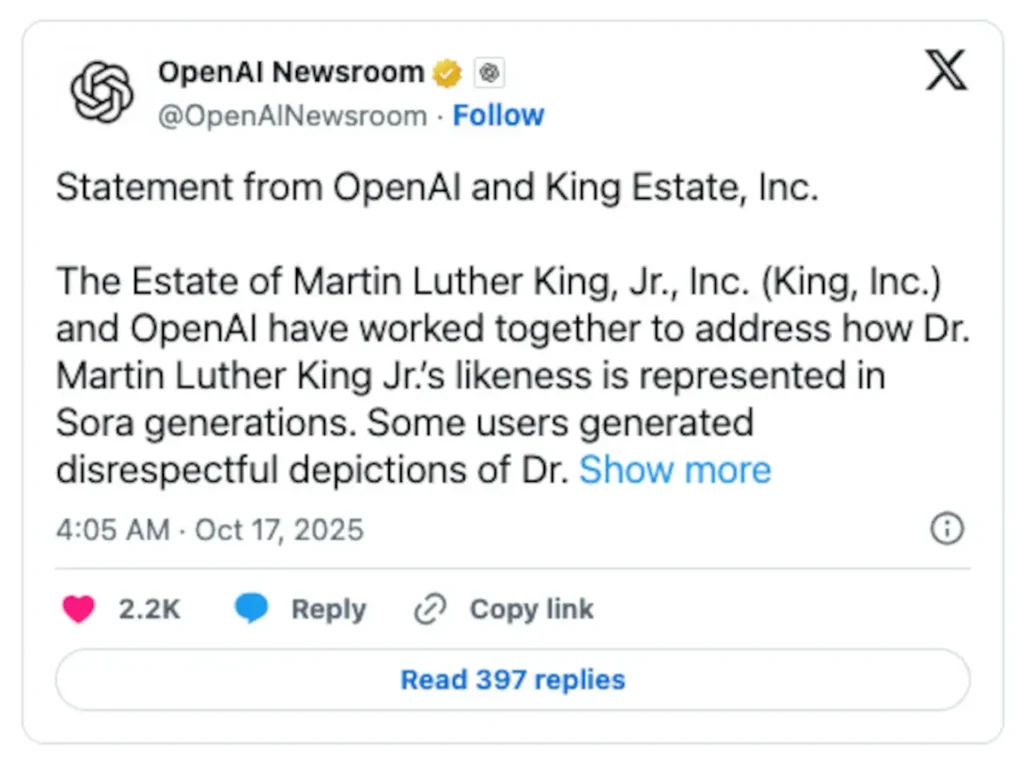The width and height of the screenshot is (1024, 766).
Task: Click the 2.2K likes count
Action: (150, 609)
